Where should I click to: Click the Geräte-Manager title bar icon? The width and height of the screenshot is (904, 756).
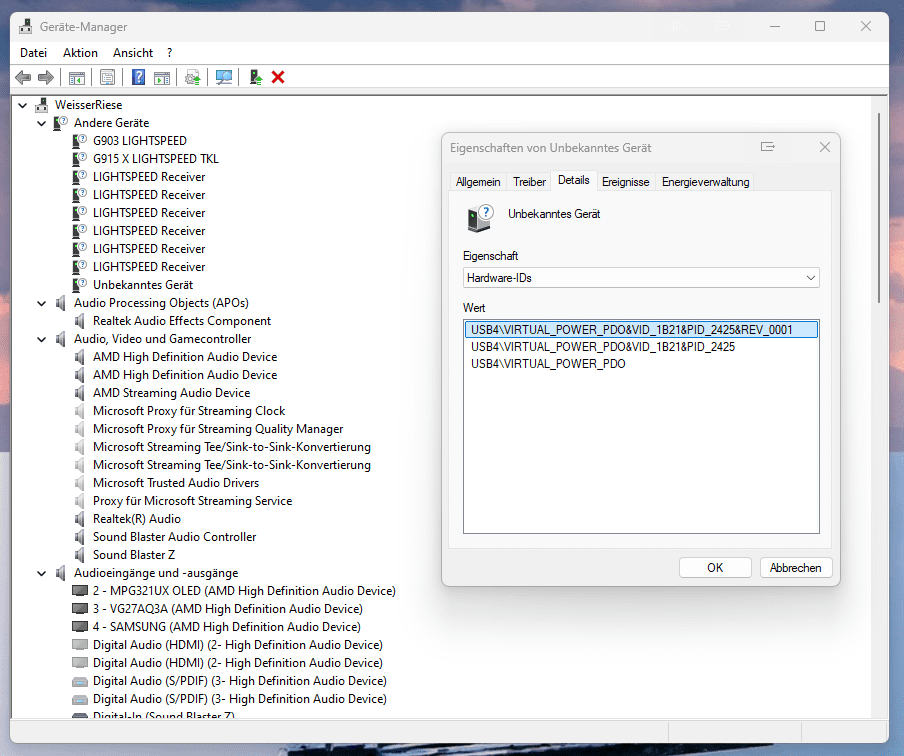point(25,27)
